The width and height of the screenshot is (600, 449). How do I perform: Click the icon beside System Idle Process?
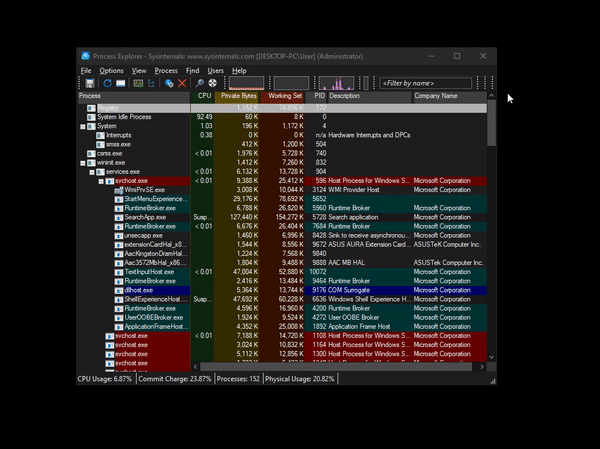pos(91,117)
